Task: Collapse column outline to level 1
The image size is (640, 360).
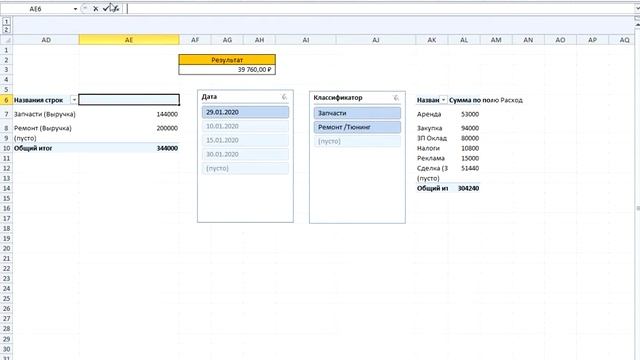Action: pos(6,21)
